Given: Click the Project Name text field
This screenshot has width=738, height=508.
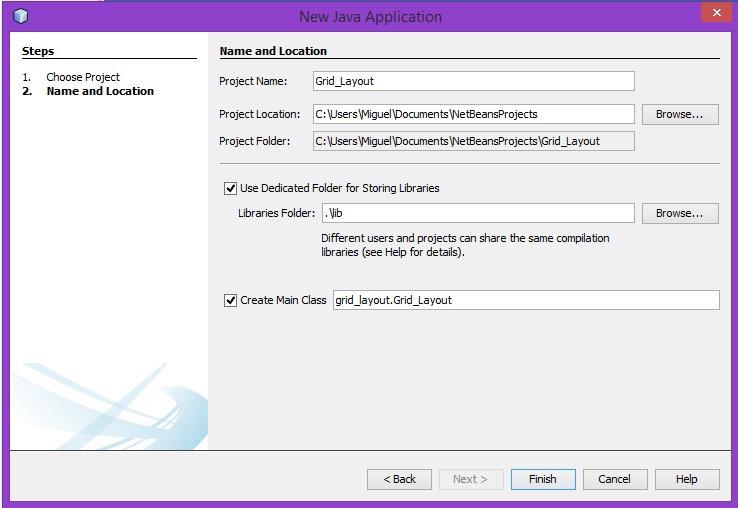Looking at the screenshot, I should point(473,81).
